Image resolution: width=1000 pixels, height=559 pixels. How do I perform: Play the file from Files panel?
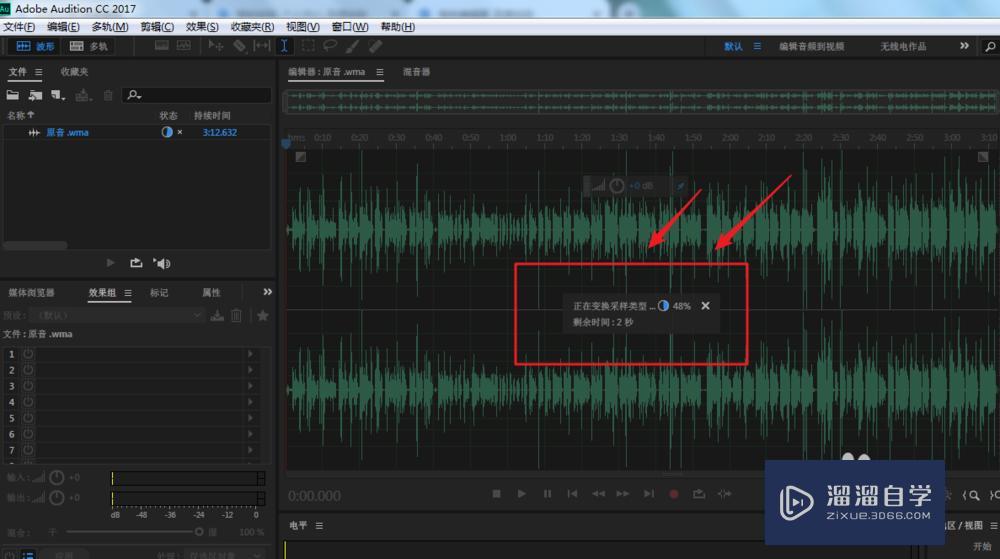pyautogui.click(x=110, y=263)
